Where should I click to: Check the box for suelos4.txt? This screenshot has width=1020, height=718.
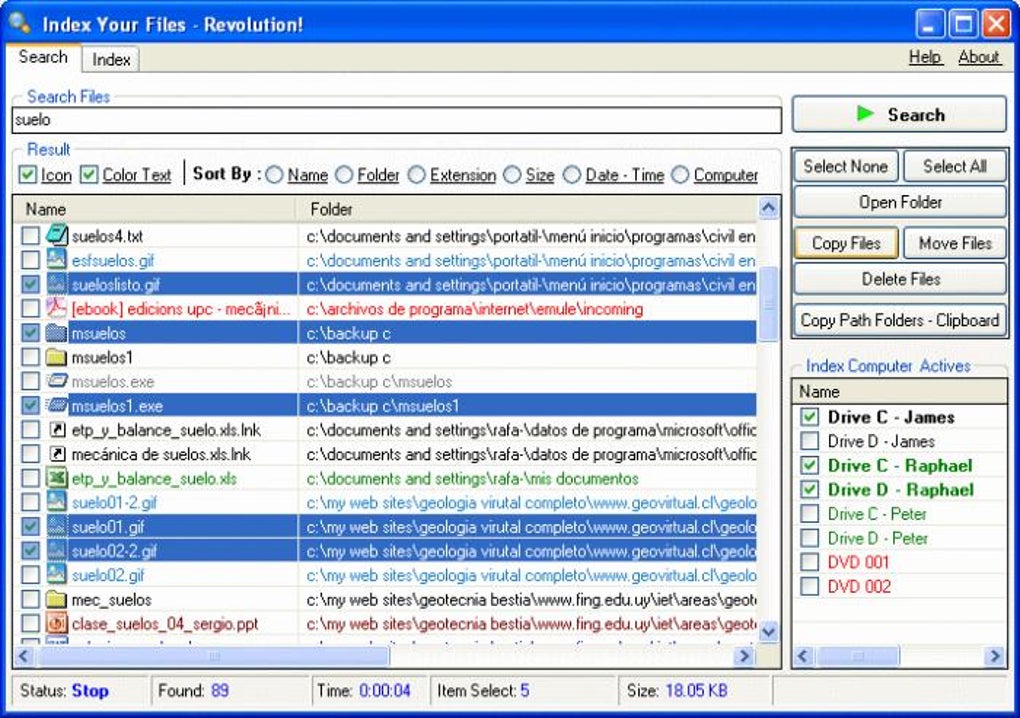(x=30, y=235)
